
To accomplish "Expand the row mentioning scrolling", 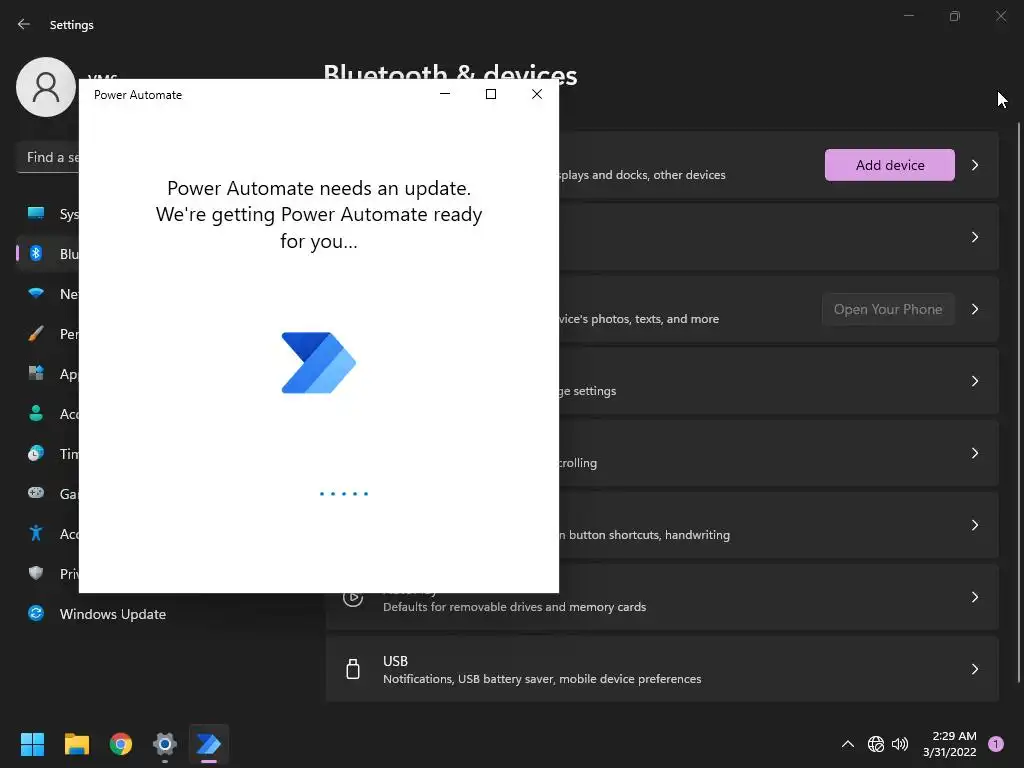I will tap(974, 453).
